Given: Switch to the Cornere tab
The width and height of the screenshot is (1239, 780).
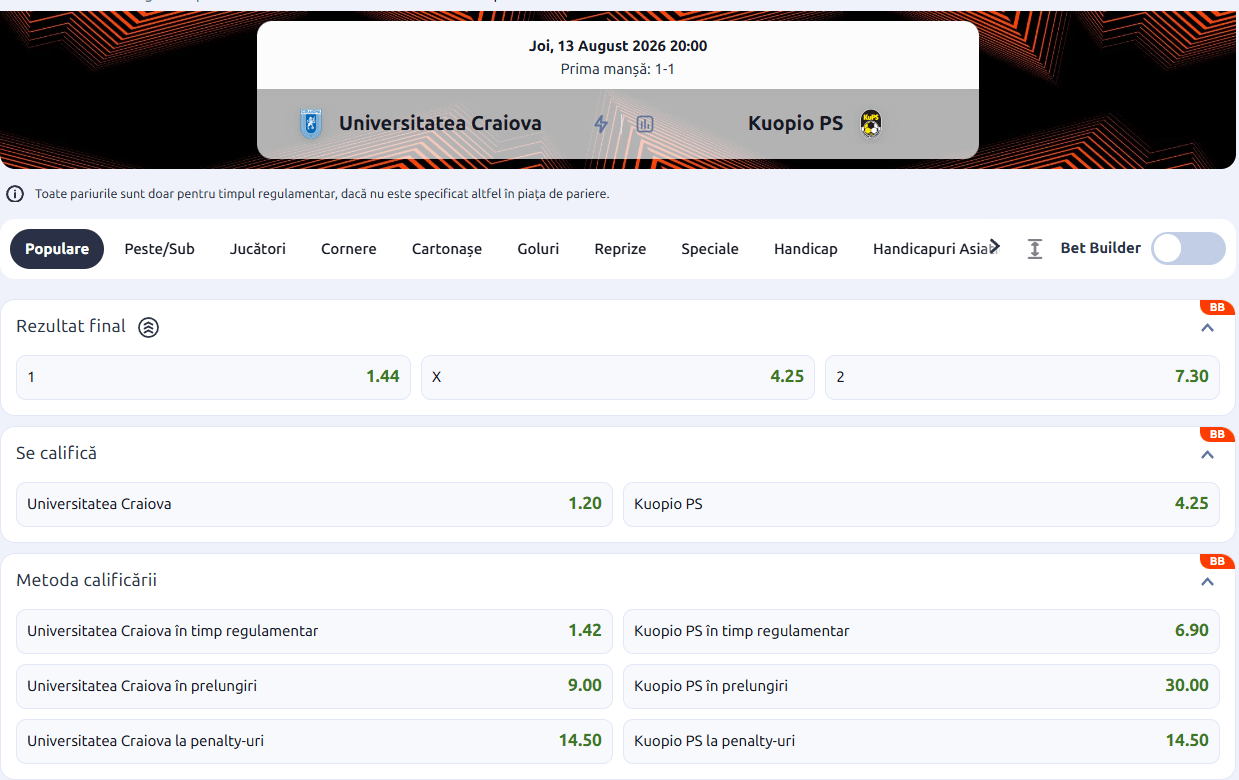Looking at the screenshot, I should pyautogui.click(x=349, y=249).
